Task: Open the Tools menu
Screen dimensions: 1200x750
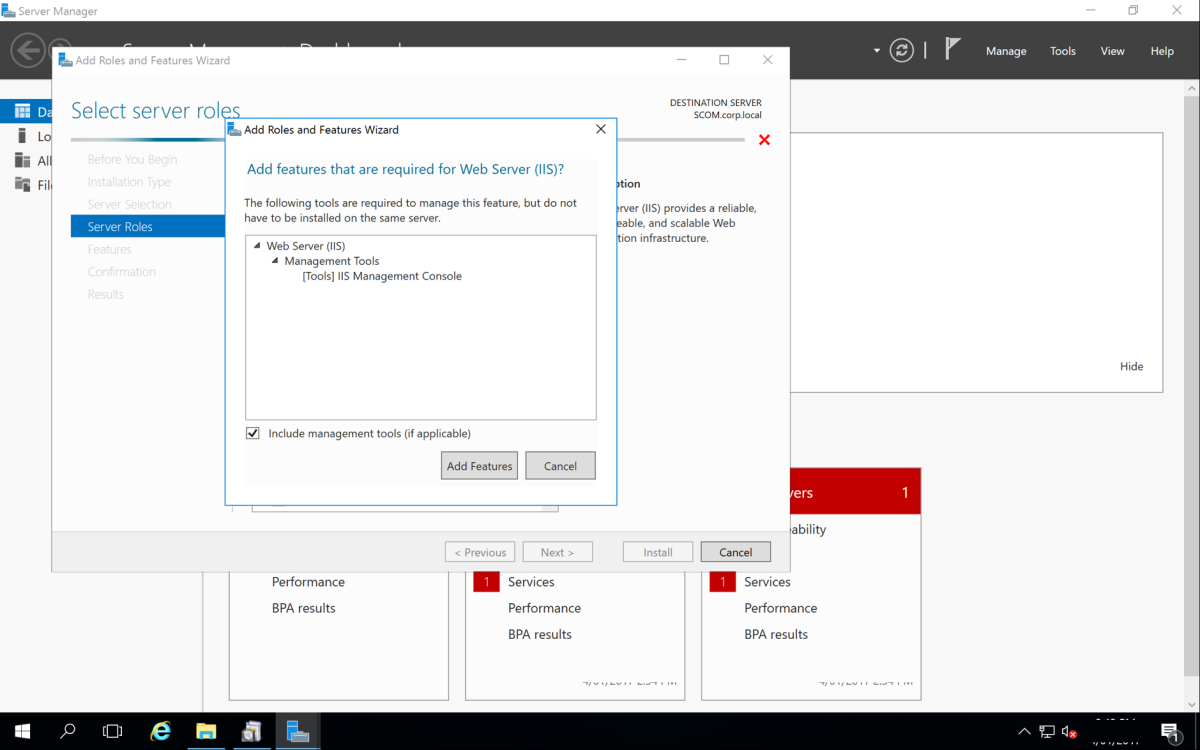Action: tap(1062, 50)
